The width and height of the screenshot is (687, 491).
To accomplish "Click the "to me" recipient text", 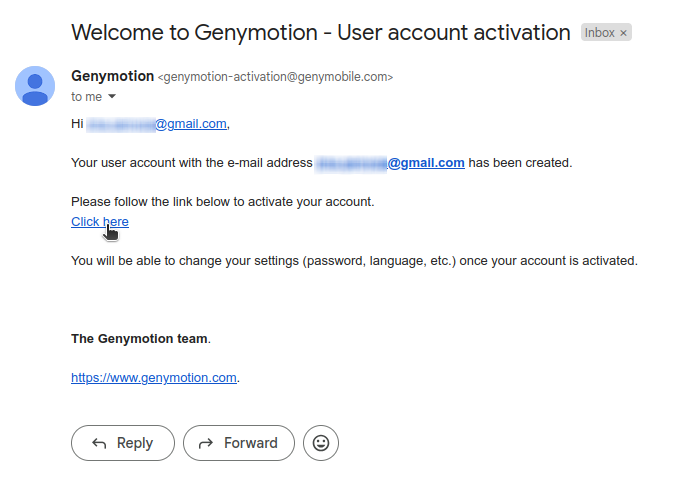I will tap(87, 96).
